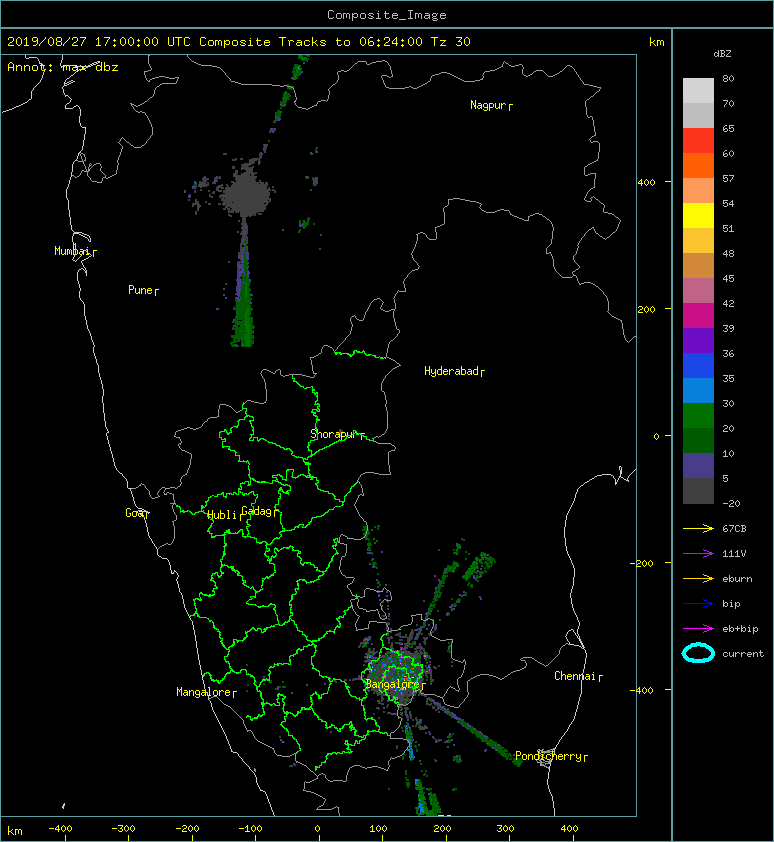Screen dimensions: 774x842
Task: Click the 'current' legend label
Action: point(743,654)
